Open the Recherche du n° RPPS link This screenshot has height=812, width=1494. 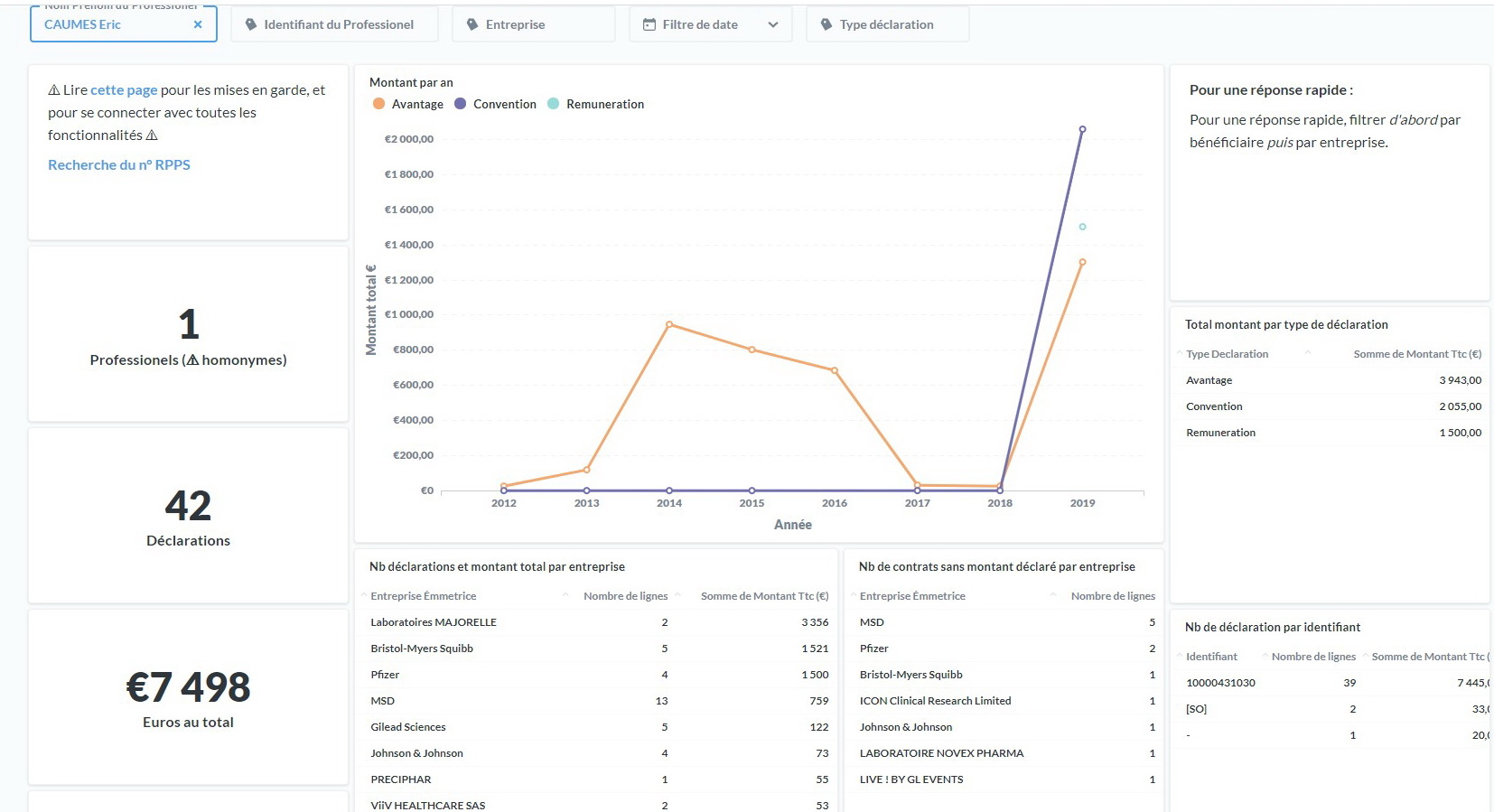(x=119, y=165)
